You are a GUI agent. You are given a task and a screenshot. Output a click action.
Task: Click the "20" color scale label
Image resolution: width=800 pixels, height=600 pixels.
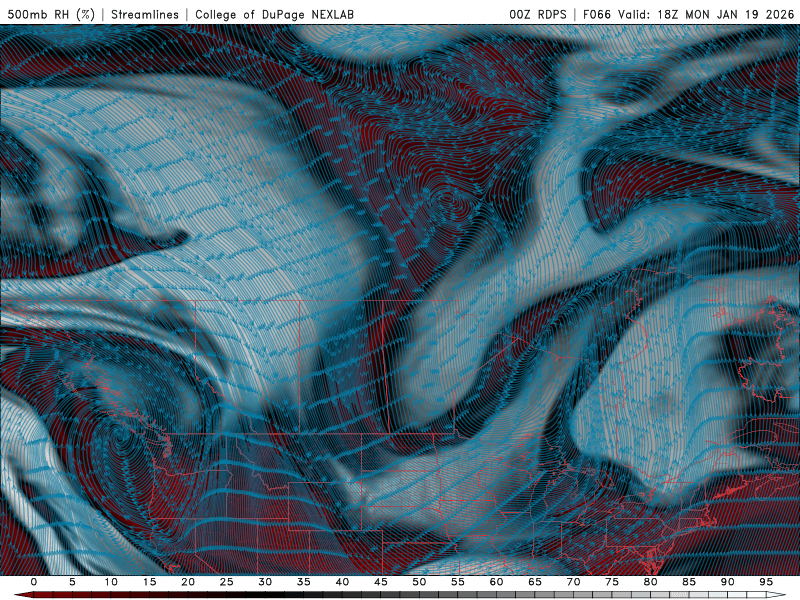point(188,582)
